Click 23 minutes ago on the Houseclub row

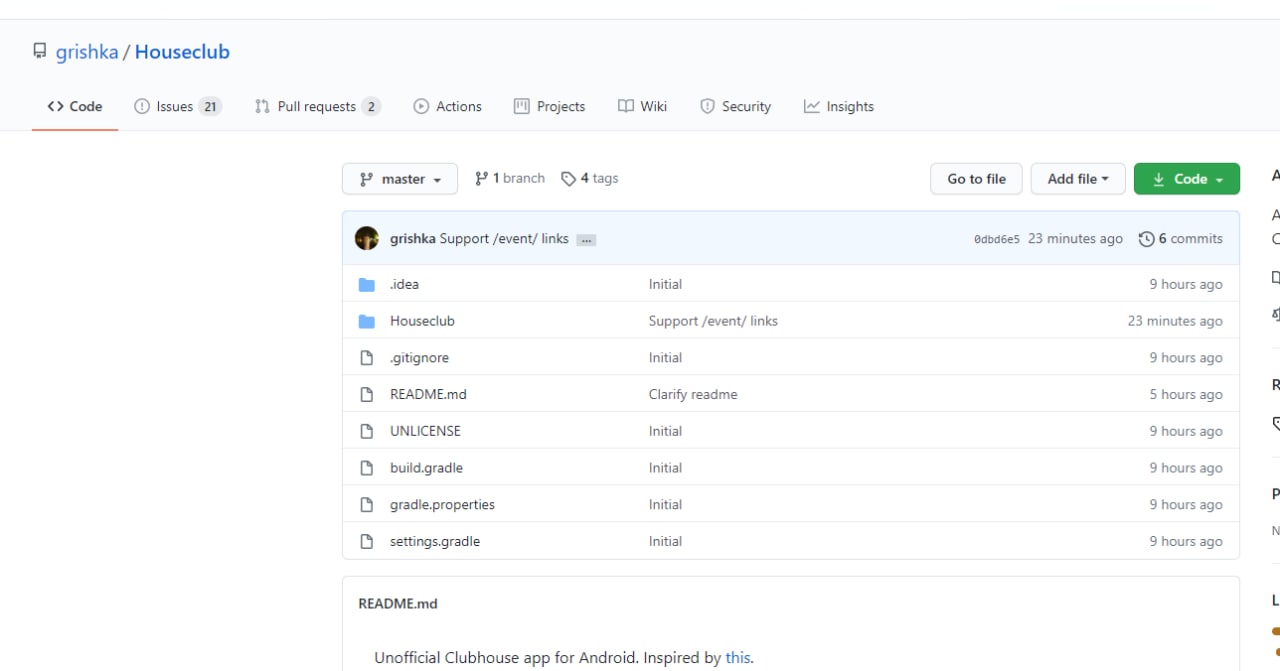pyautogui.click(x=1175, y=321)
